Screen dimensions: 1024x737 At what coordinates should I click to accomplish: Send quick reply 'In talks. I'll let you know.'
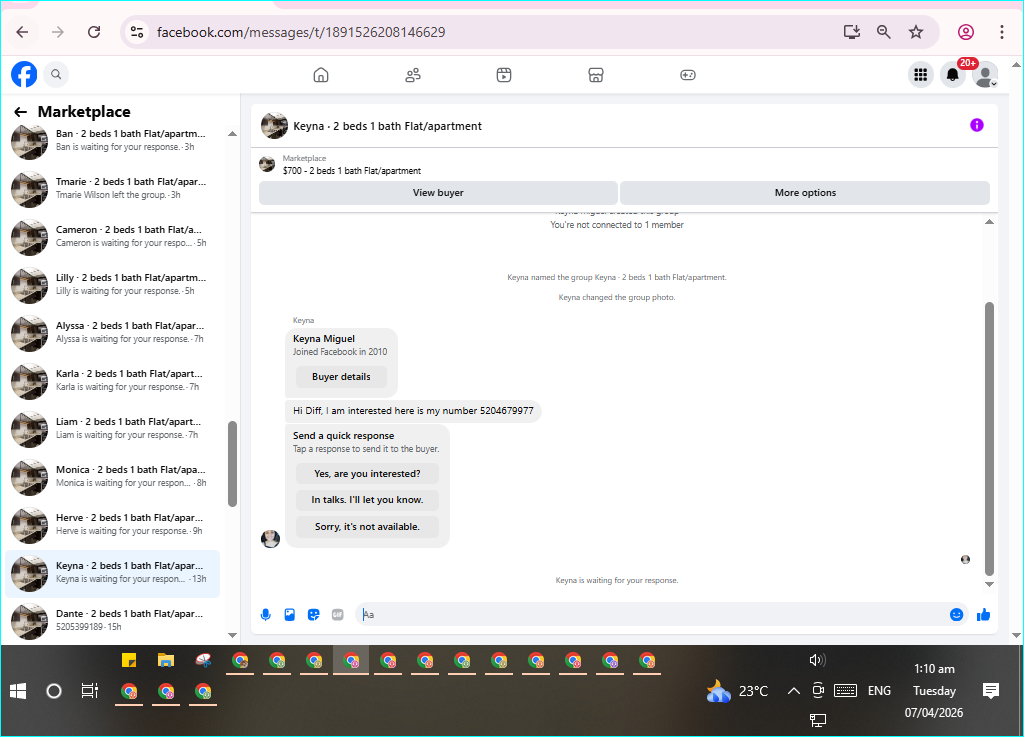[x=367, y=500]
